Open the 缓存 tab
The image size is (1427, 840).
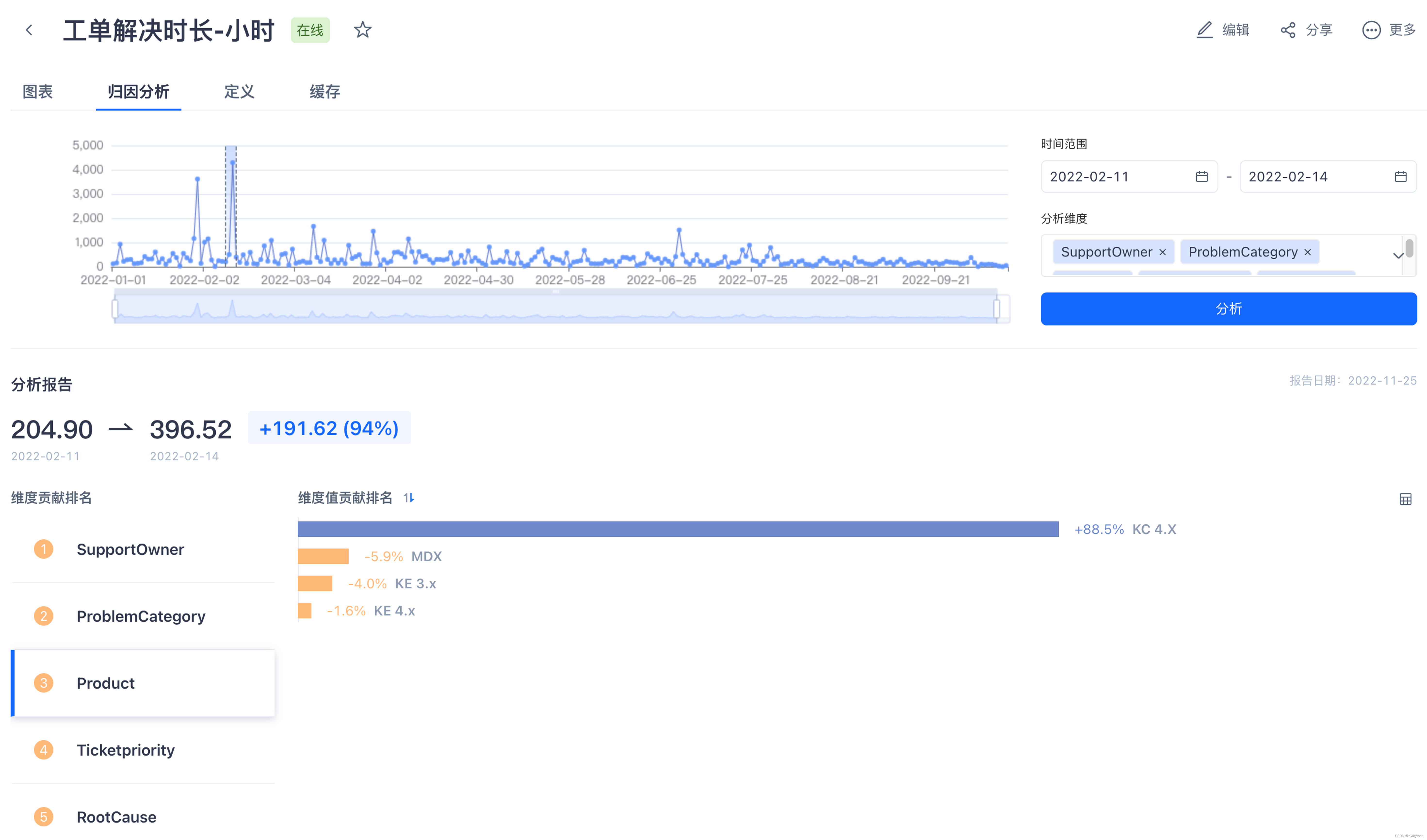(324, 92)
